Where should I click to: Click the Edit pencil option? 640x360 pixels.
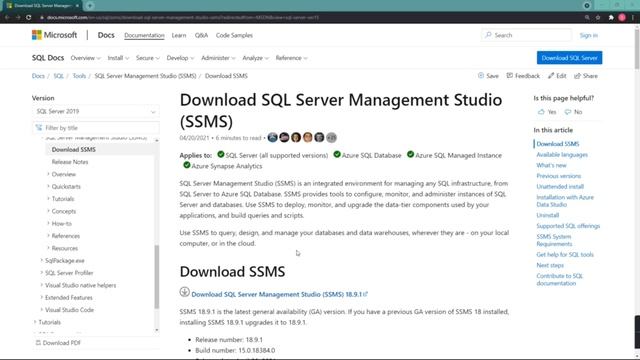click(x=557, y=76)
